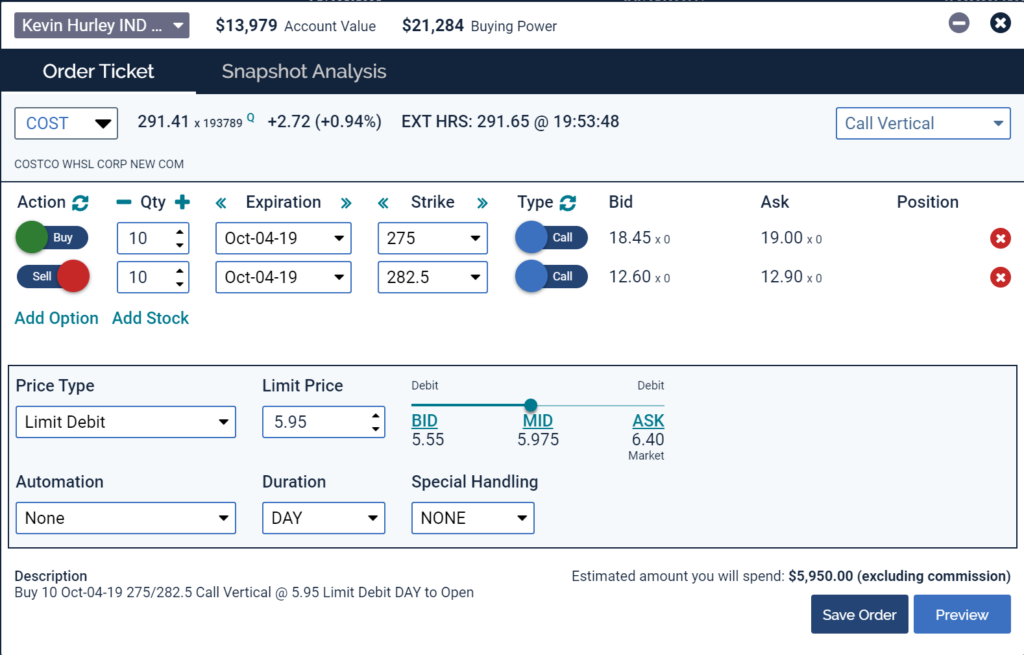Toggle the Buy action switch
Screen dimensions: 1024x655
[52, 238]
